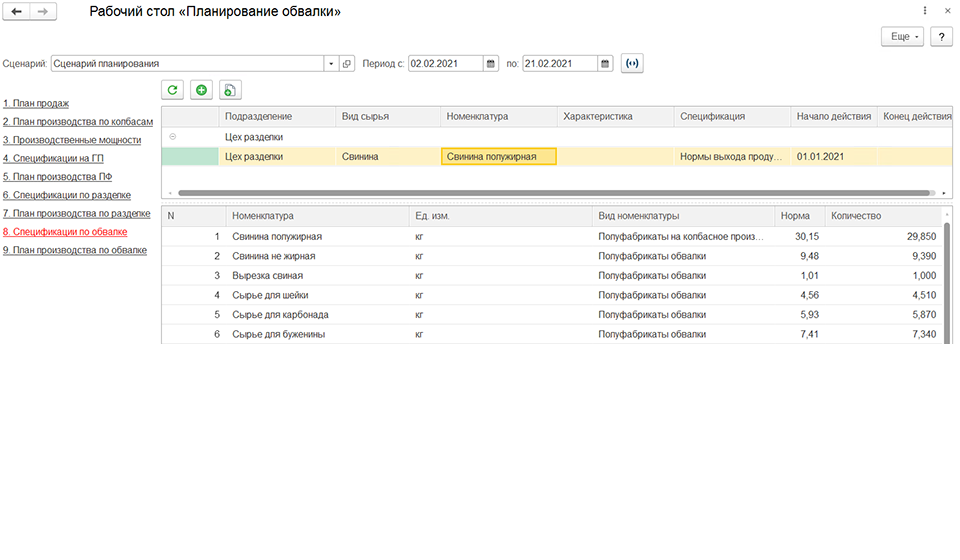Select the Вырезка свиная row
960x560 pixels.
[552, 275]
